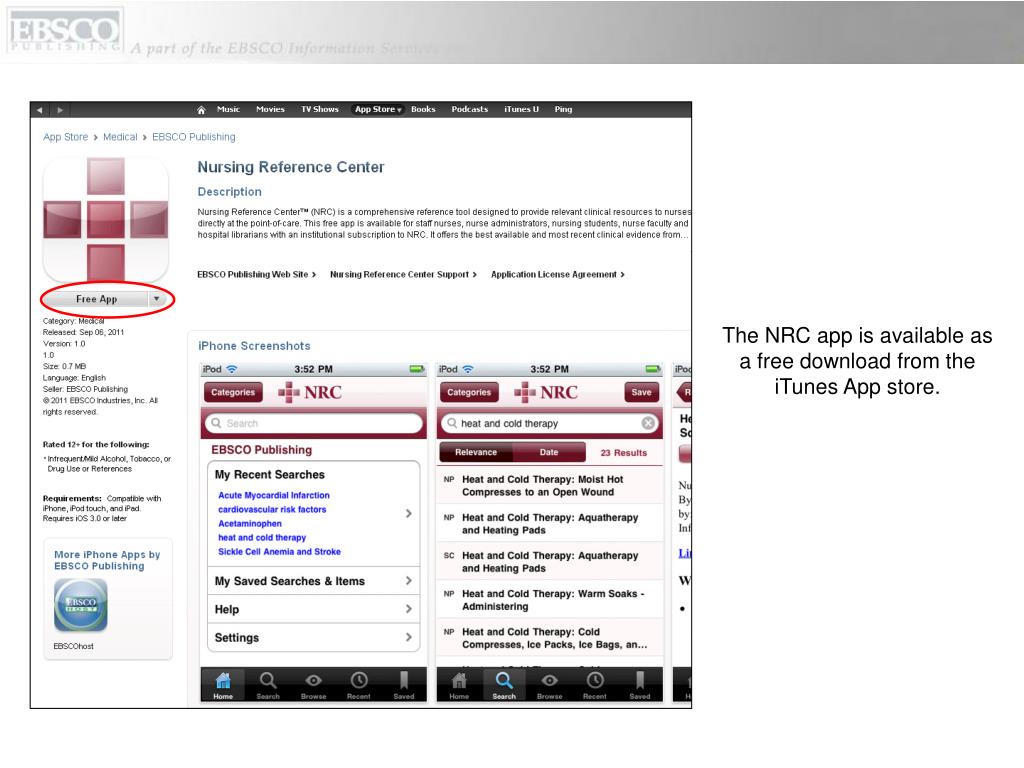Image resolution: width=1024 pixels, height=768 pixels.
Task: Click NRC logo in first iPhone screenshot
Action: (310, 392)
